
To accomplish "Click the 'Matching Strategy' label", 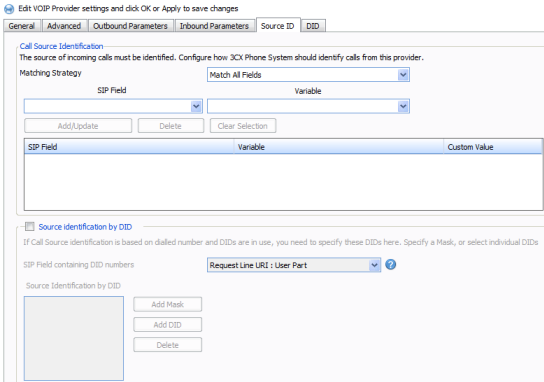I will point(51,73).
